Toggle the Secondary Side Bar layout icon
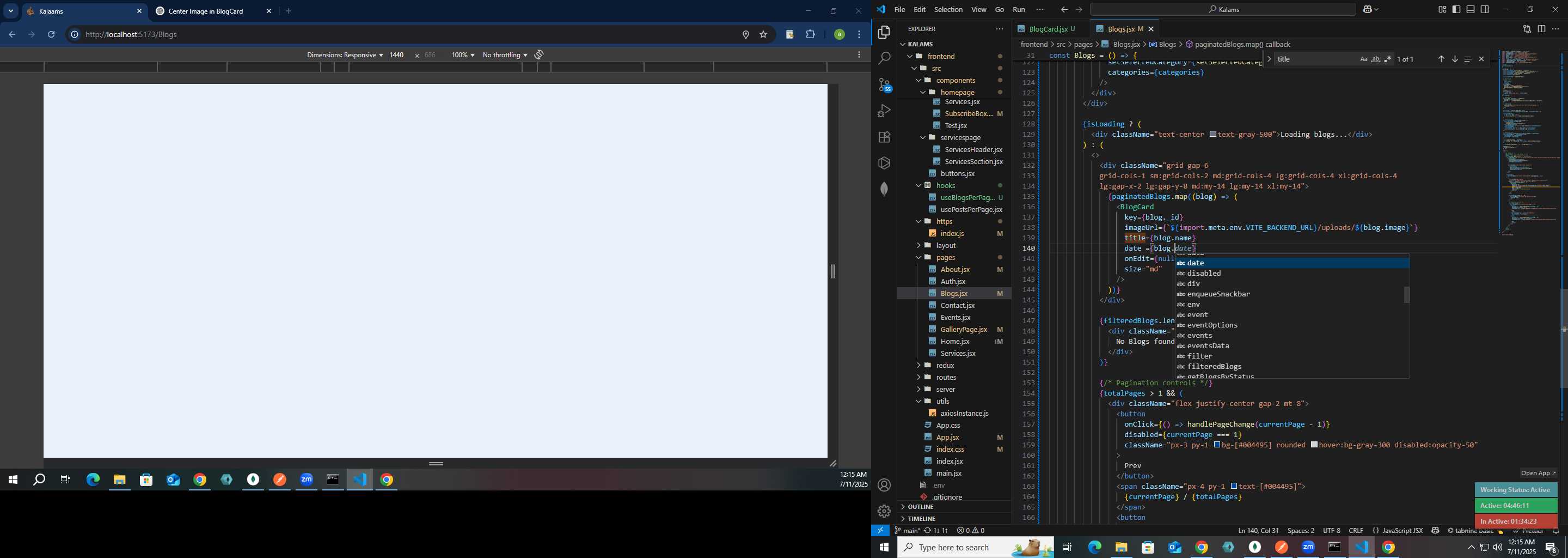 coord(1485,10)
